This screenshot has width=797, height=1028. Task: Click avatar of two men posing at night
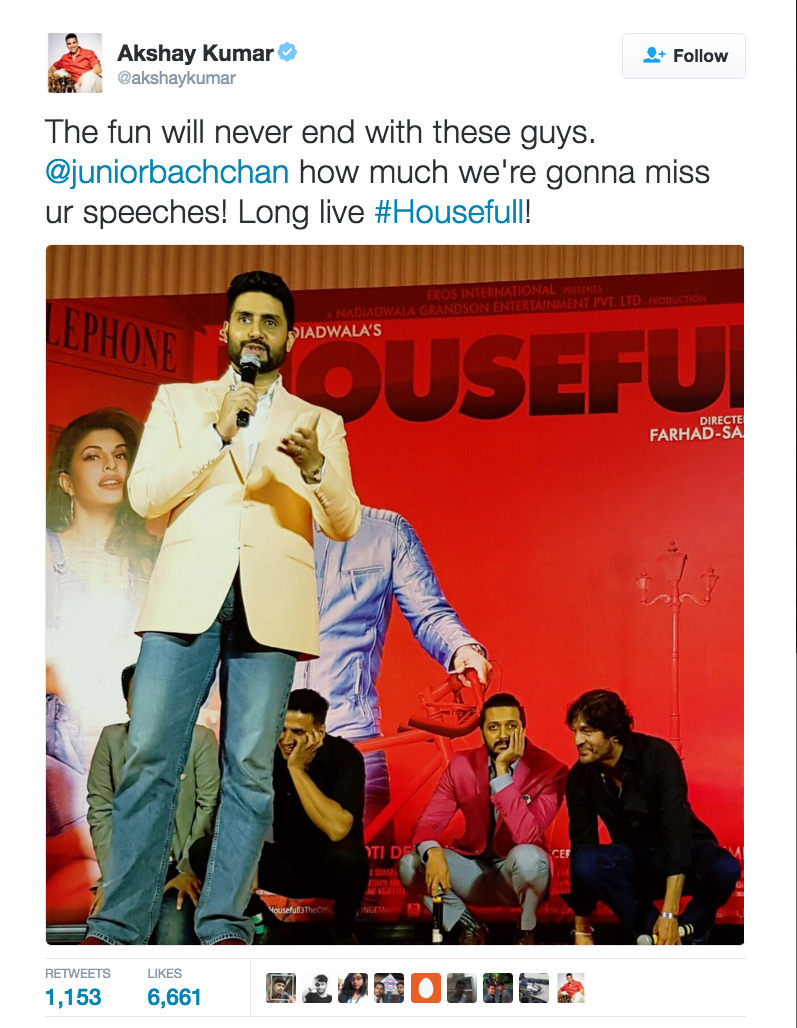(x=498, y=988)
